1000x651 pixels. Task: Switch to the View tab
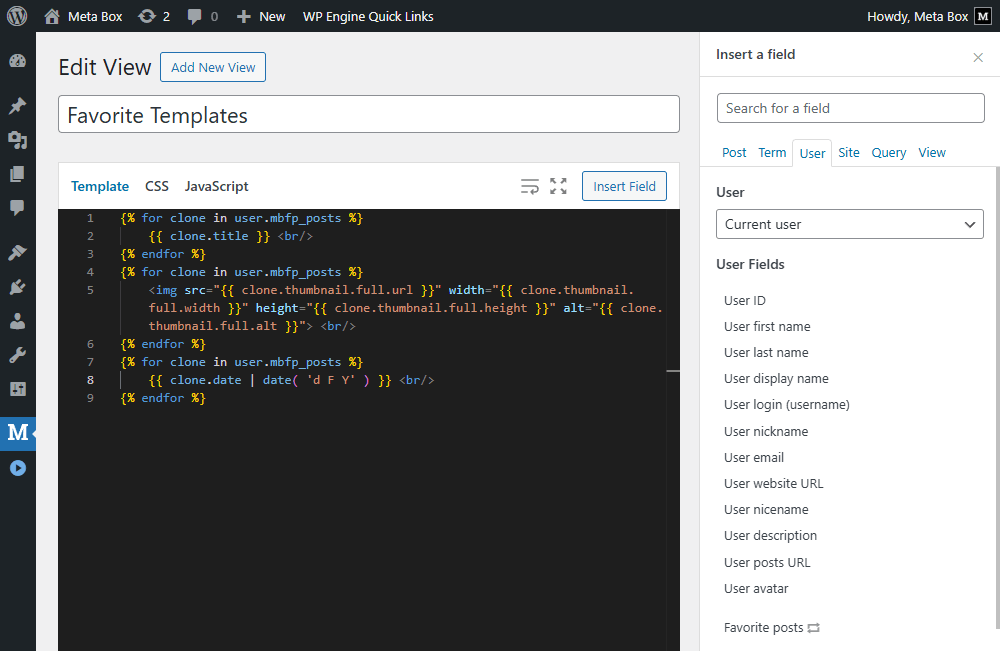[932, 152]
